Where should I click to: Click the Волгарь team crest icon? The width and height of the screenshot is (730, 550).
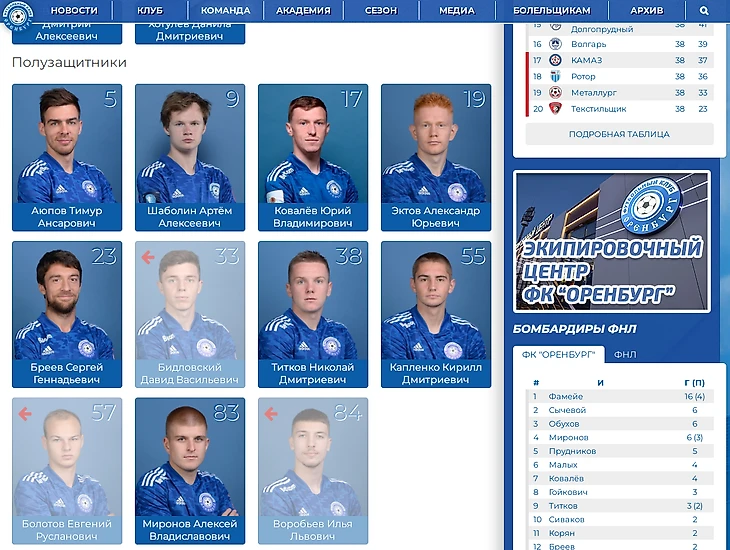(555, 44)
